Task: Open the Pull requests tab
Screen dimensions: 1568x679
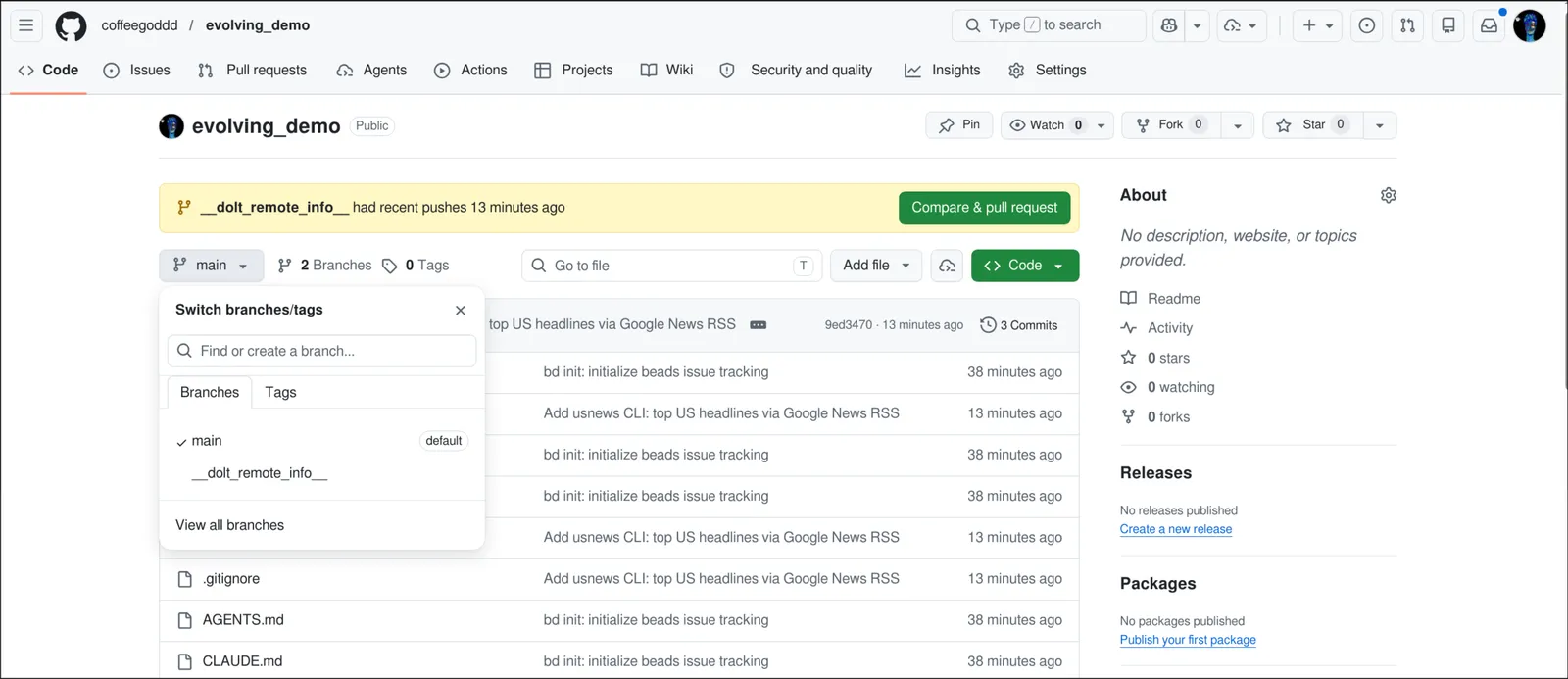Action: (253, 71)
